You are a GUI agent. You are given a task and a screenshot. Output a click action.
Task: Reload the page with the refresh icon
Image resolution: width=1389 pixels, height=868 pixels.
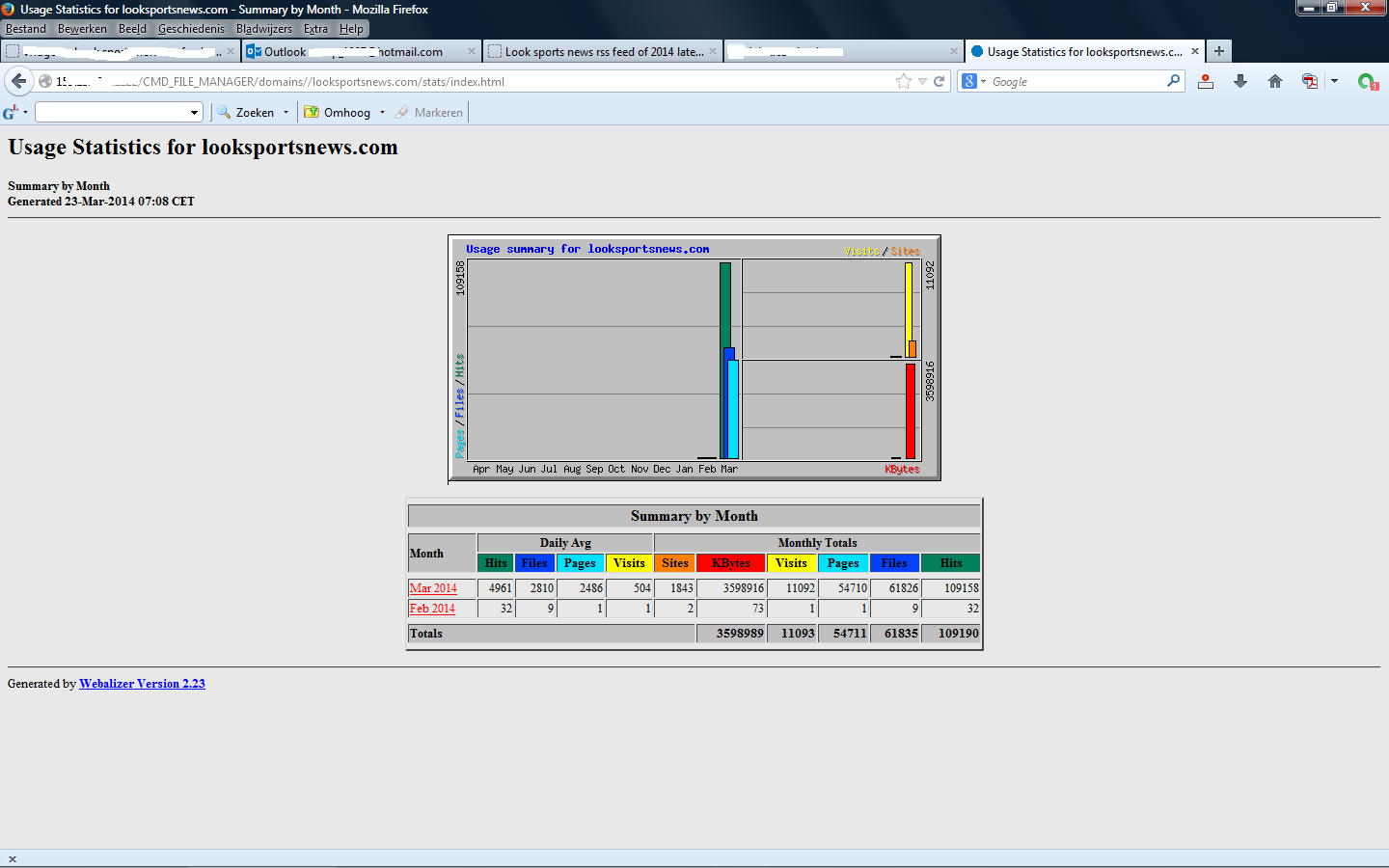point(939,81)
